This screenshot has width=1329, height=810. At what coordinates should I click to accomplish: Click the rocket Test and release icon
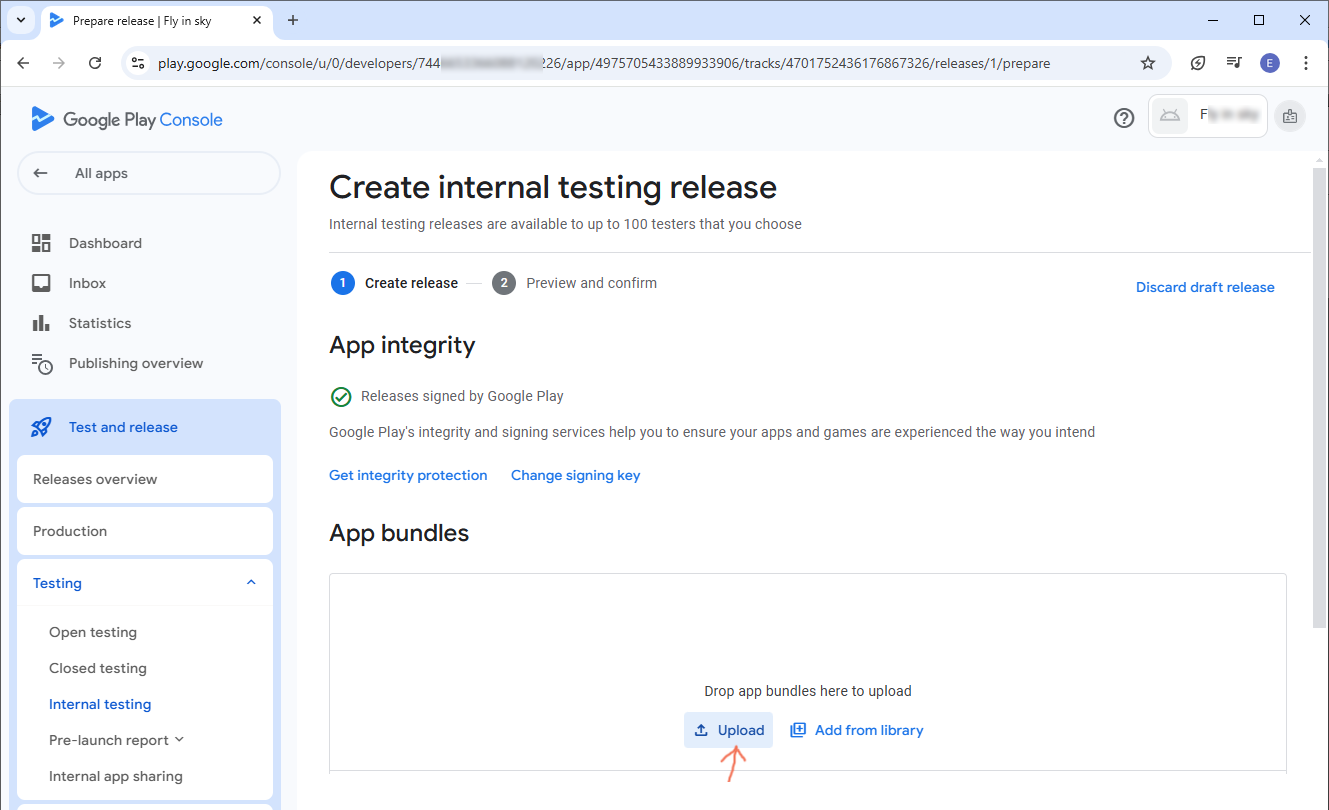point(41,427)
